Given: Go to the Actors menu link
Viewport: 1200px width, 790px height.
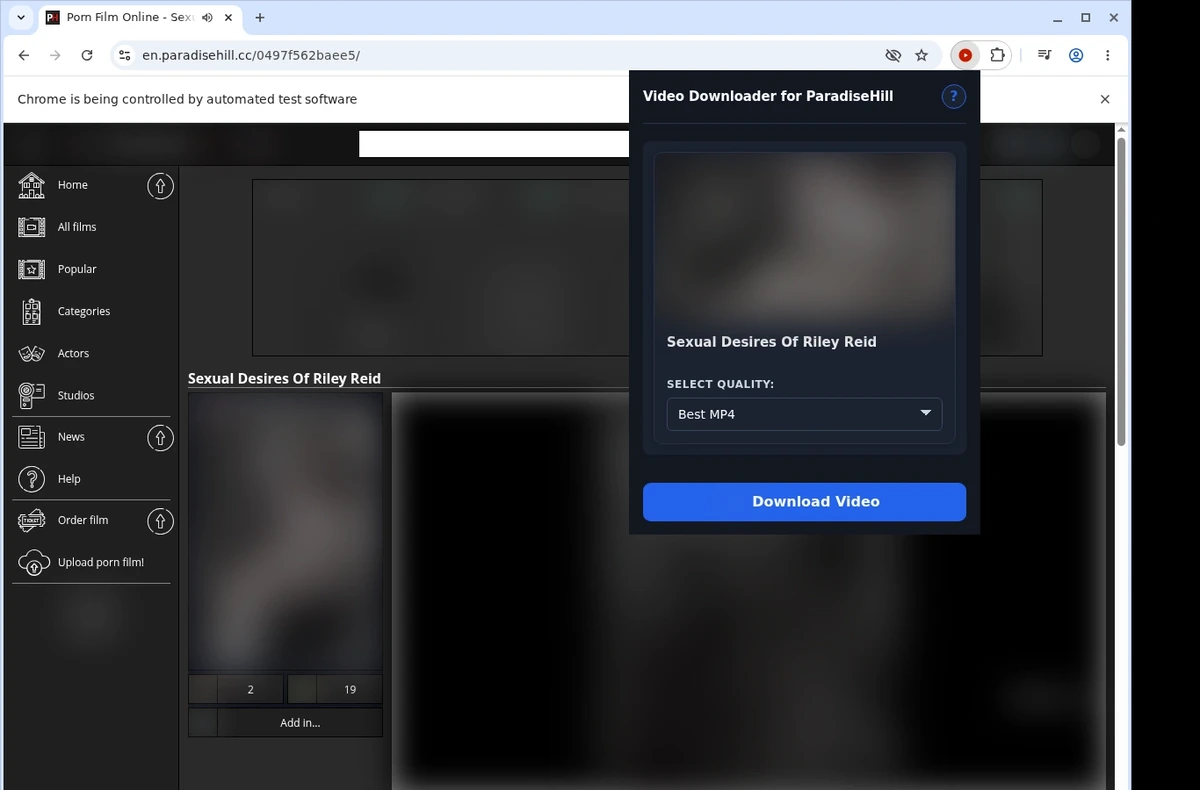Looking at the screenshot, I should pos(73,353).
